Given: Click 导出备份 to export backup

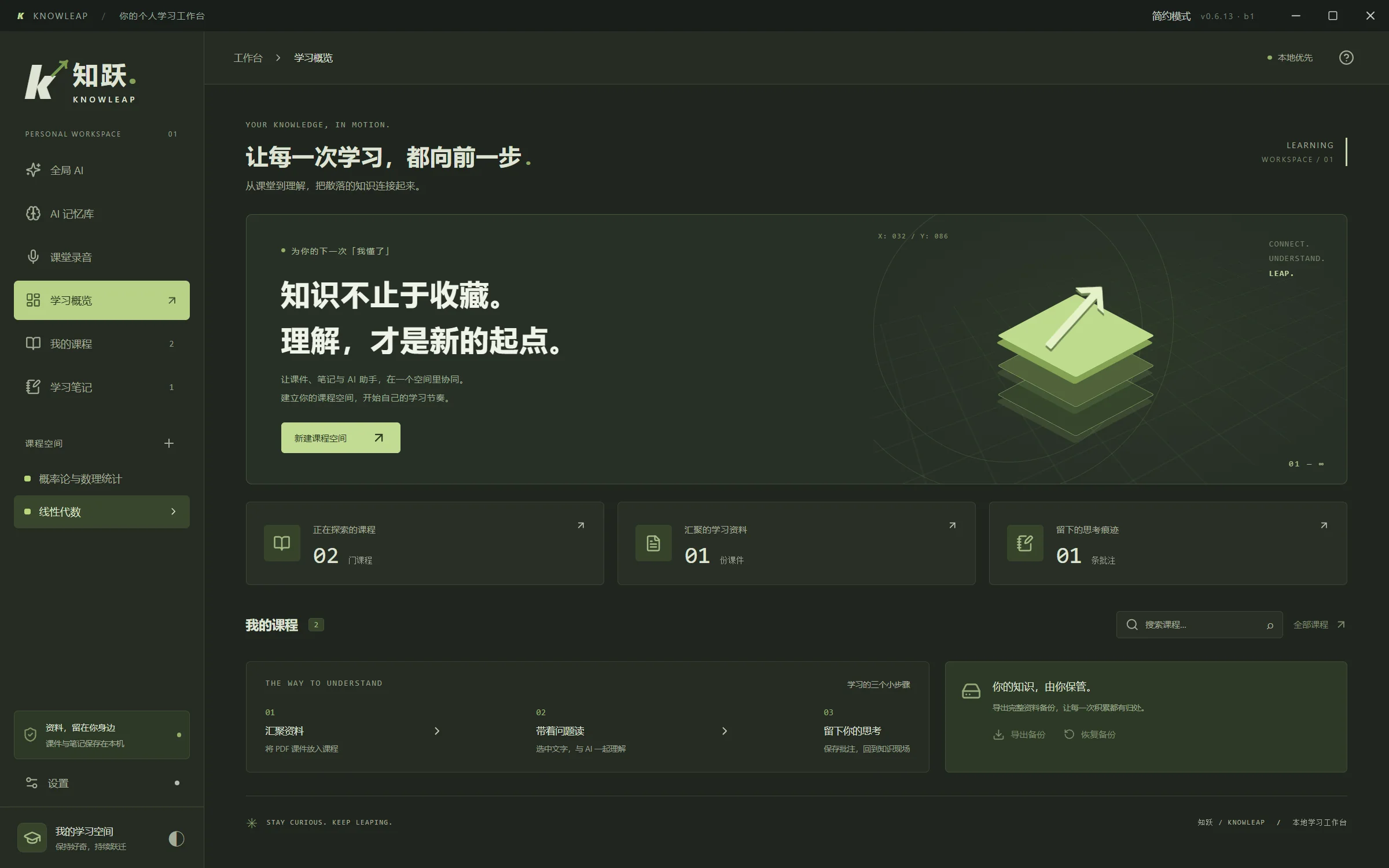Looking at the screenshot, I should [x=1019, y=734].
